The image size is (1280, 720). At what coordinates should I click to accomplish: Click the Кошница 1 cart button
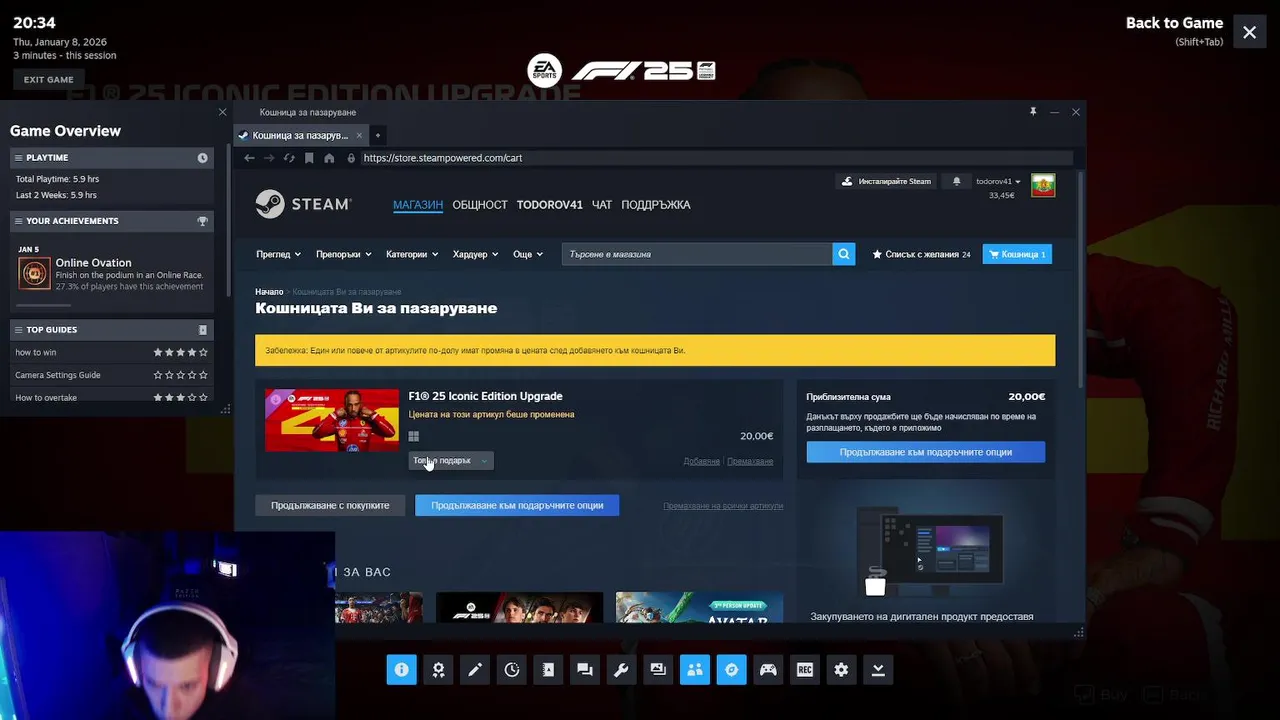[x=1017, y=254]
